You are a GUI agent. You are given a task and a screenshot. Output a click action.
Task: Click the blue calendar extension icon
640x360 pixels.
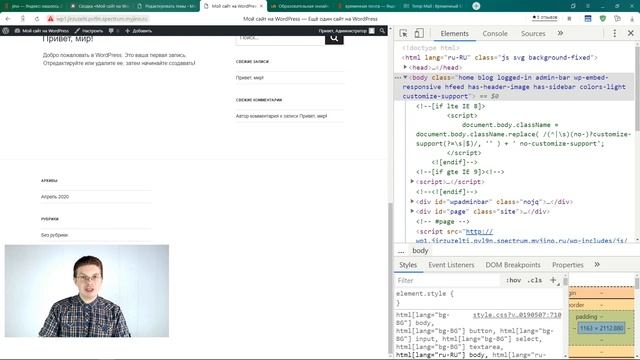[x=588, y=19]
